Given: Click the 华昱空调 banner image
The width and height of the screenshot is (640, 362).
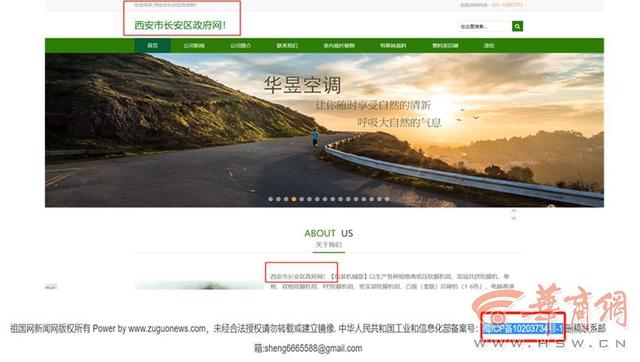Looking at the screenshot, I should coord(324,130).
